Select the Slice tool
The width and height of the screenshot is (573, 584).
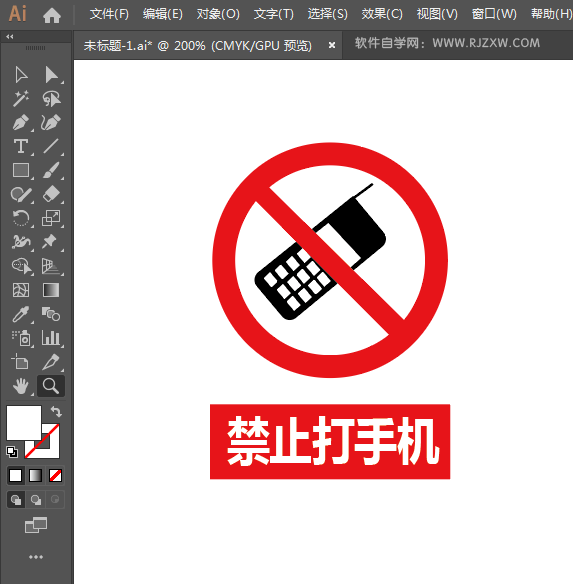51,362
